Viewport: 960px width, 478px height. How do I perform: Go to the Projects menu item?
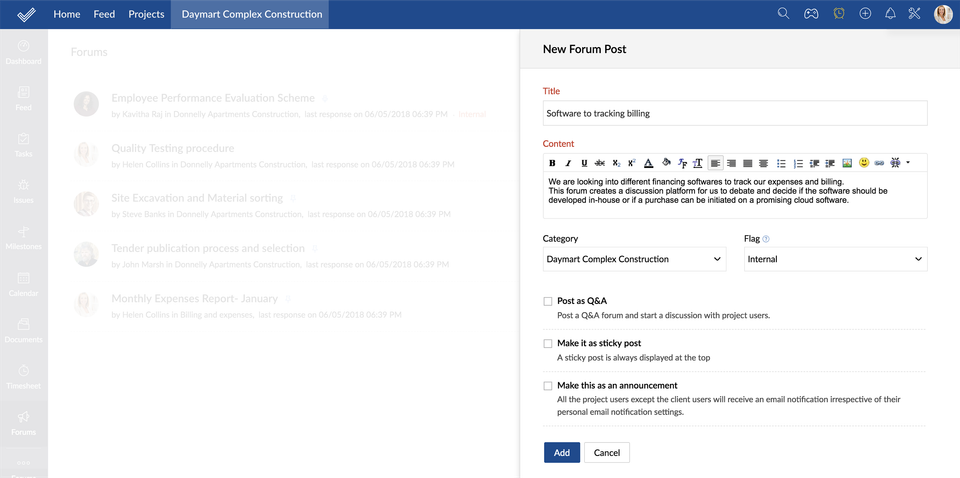point(146,14)
